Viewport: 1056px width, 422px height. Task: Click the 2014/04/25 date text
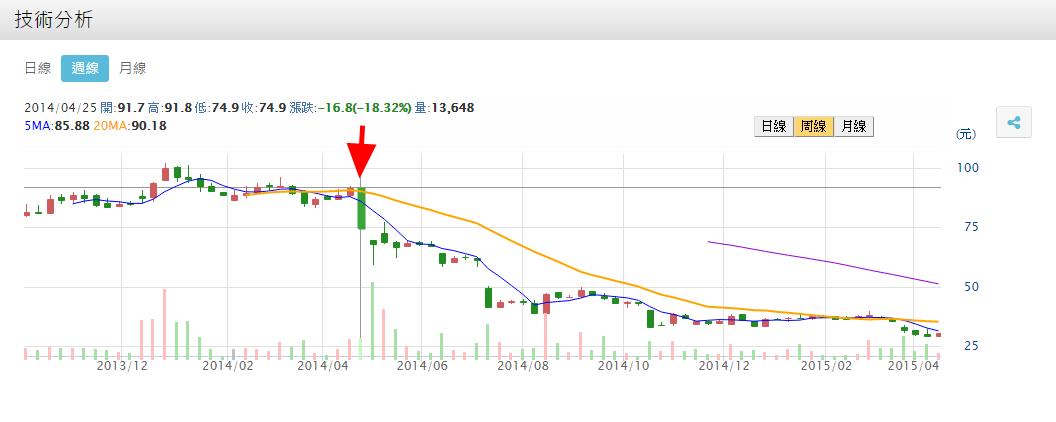[x=59, y=108]
